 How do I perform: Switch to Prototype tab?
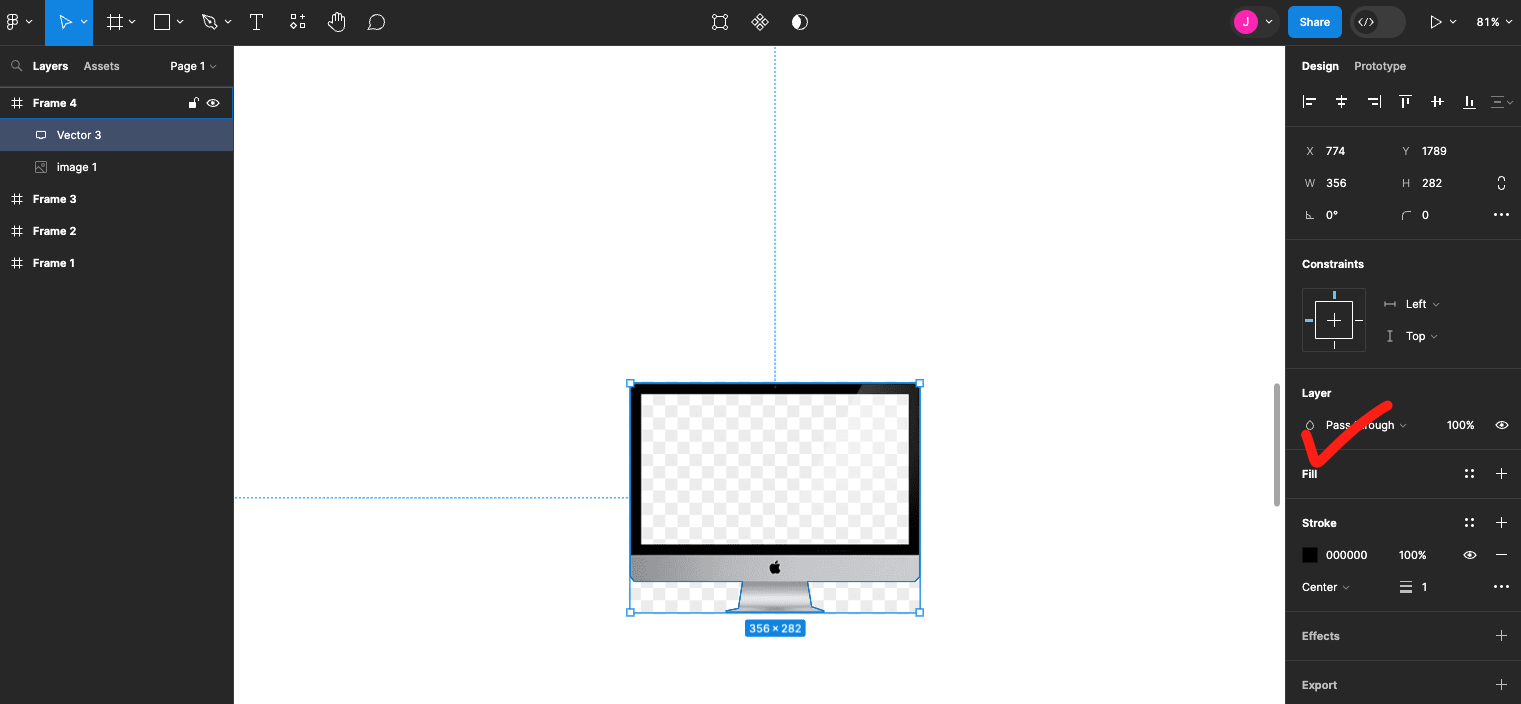[x=1380, y=66]
